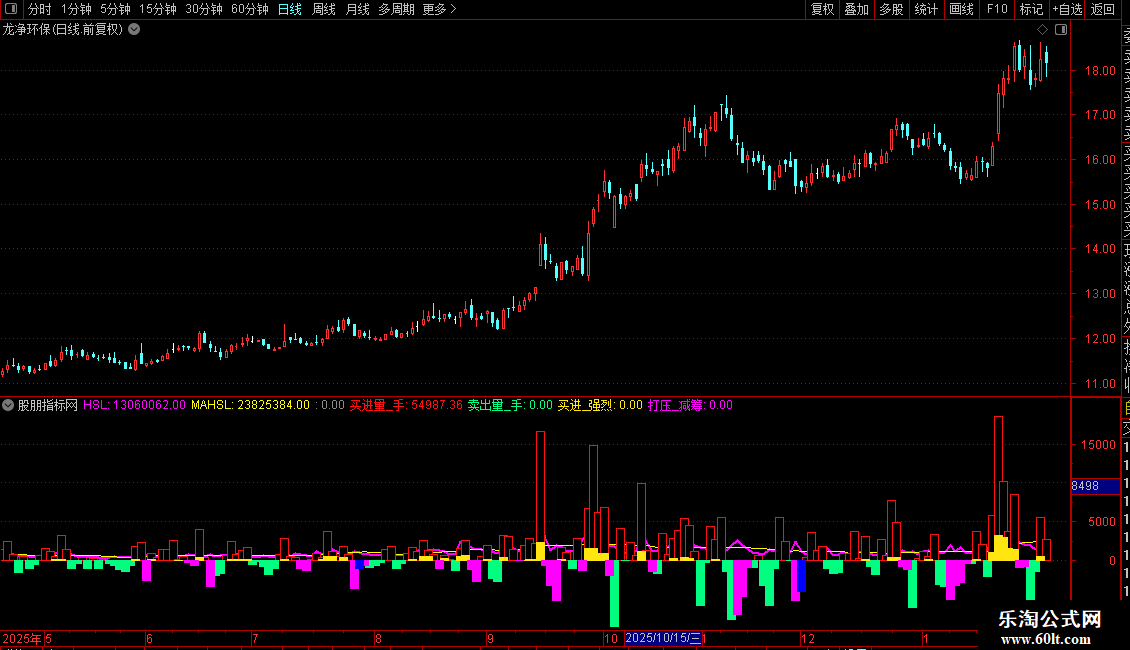Screen dimensions: 1130x650
Task: Select the 5分钟 period tab
Action: [115, 9]
